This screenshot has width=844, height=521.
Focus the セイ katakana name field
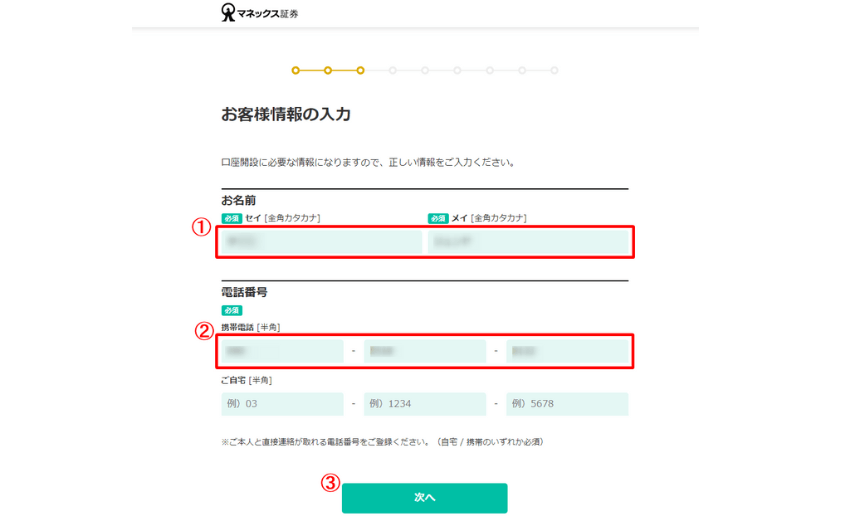[x=322, y=242]
